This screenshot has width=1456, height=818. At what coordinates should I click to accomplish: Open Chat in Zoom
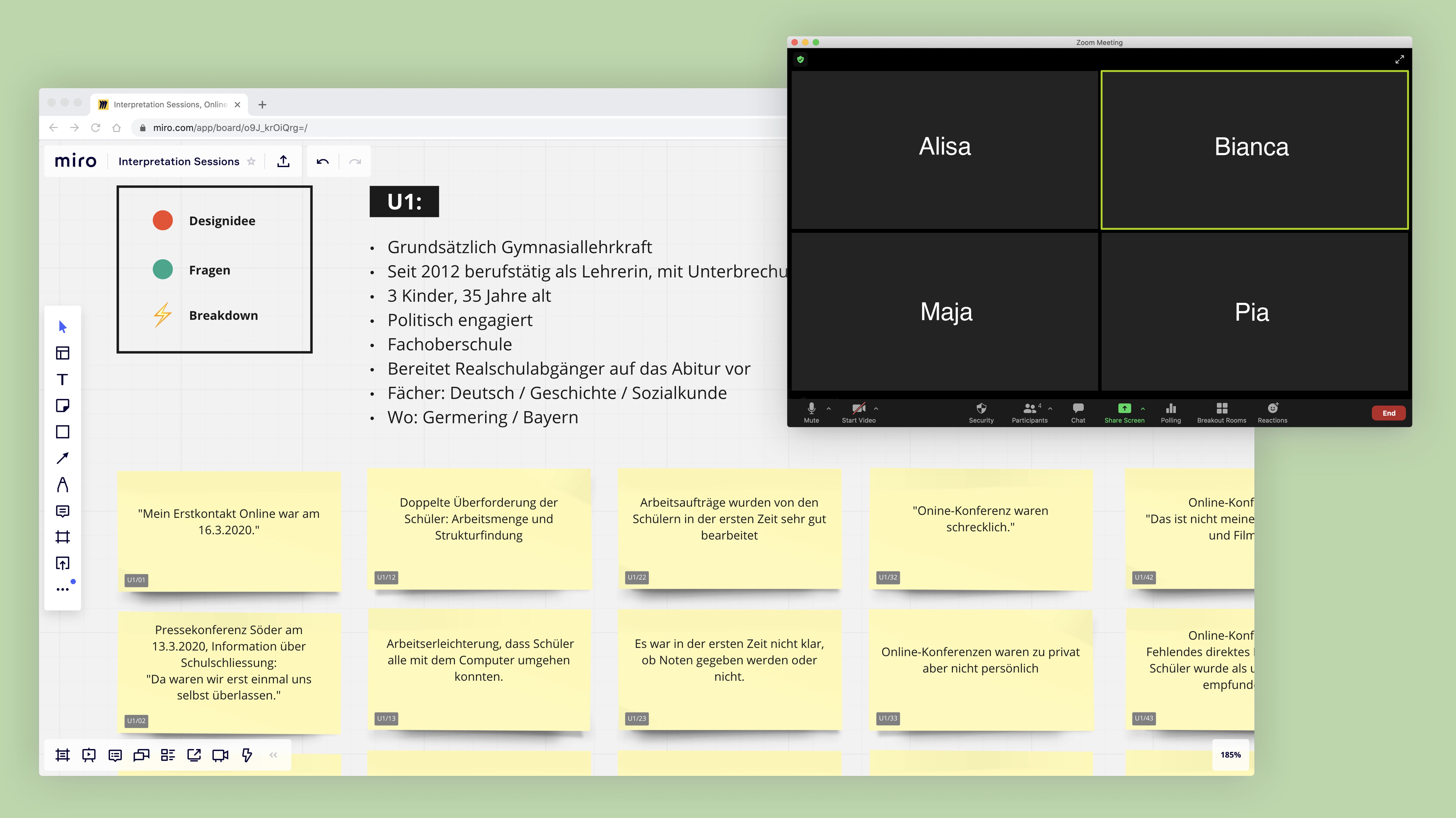1078,412
